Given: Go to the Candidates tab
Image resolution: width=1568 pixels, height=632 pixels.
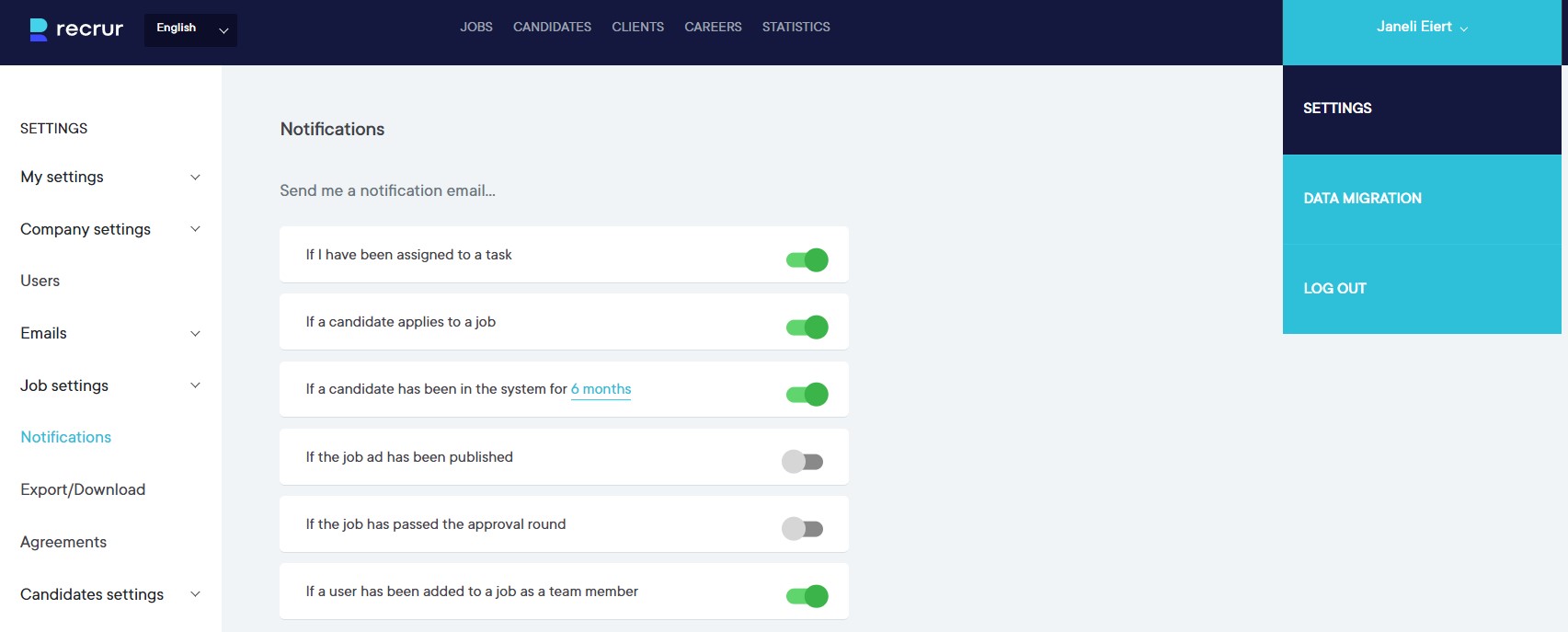Looking at the screenshot, I should click(552, 28).
